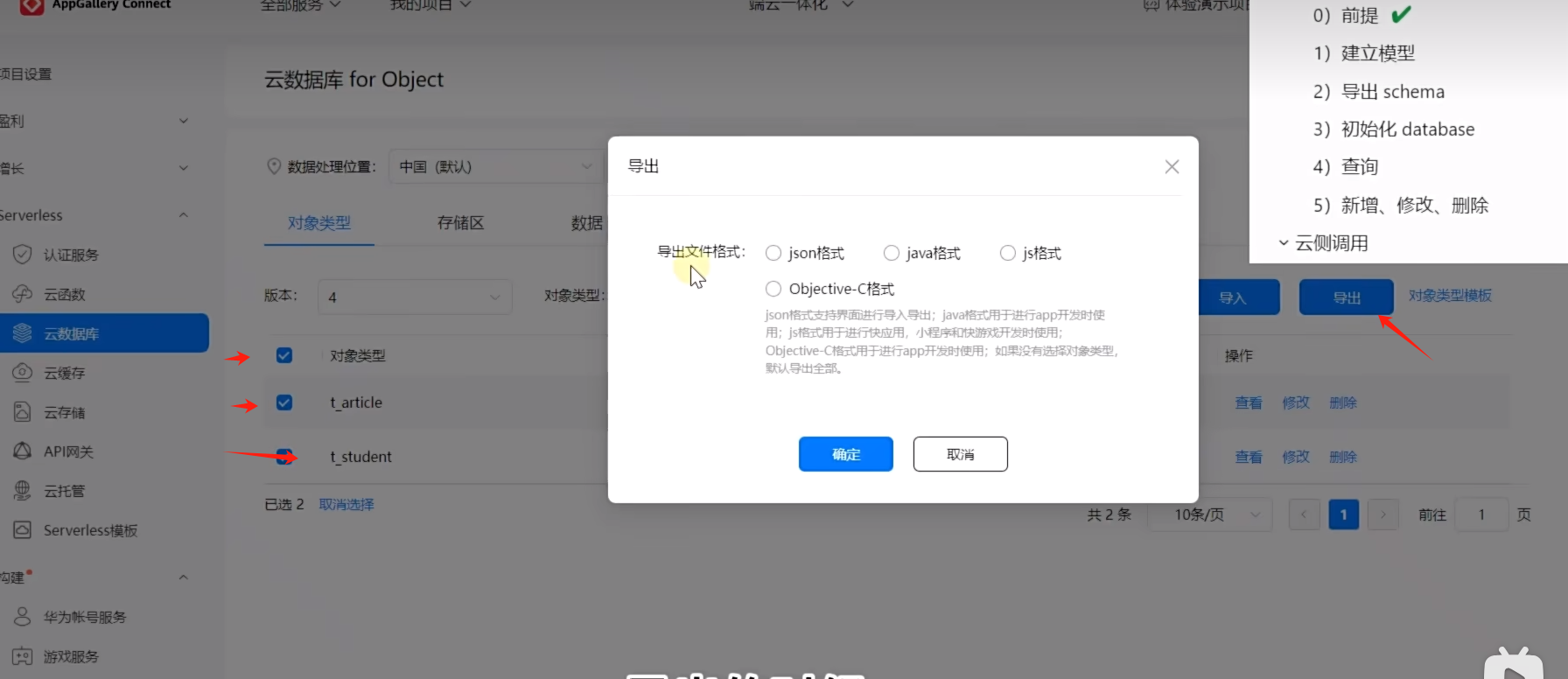Cancel export with 取消 button
This screenshot has height=679, width=1568.
[x=961, y=454]
